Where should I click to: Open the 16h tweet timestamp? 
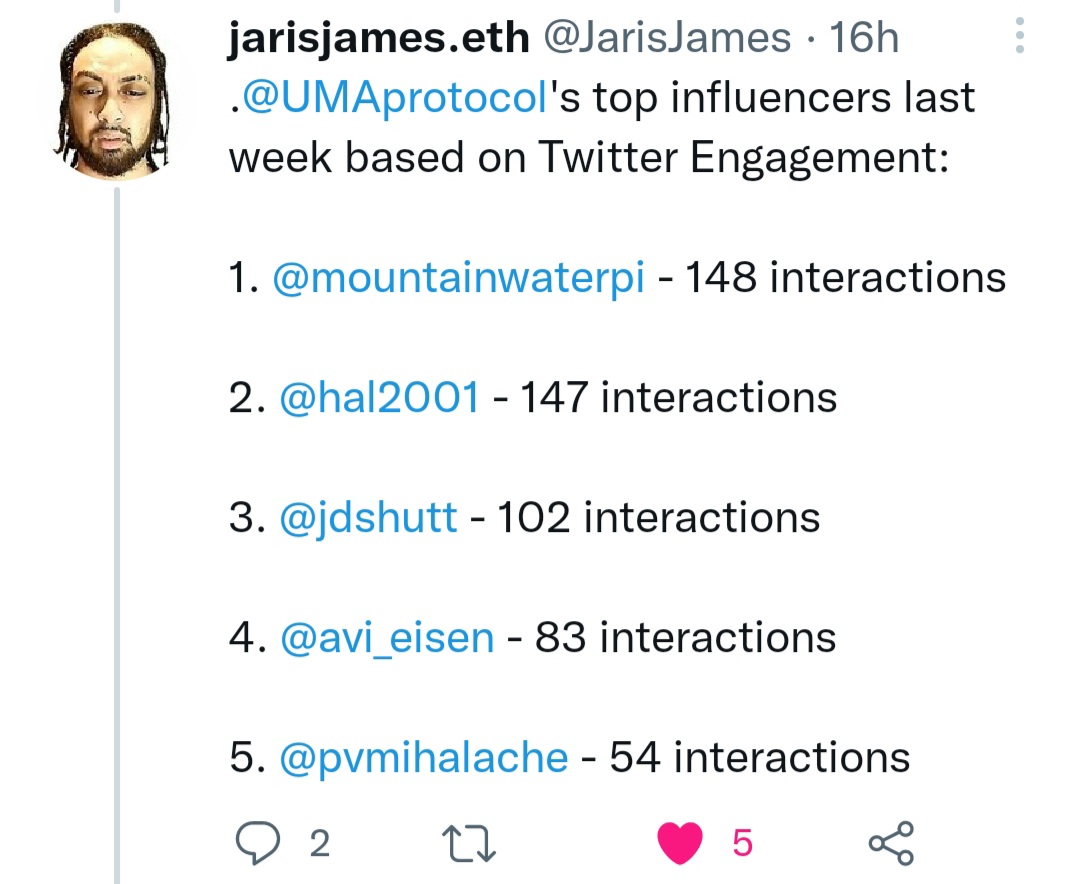pos(864,37)
